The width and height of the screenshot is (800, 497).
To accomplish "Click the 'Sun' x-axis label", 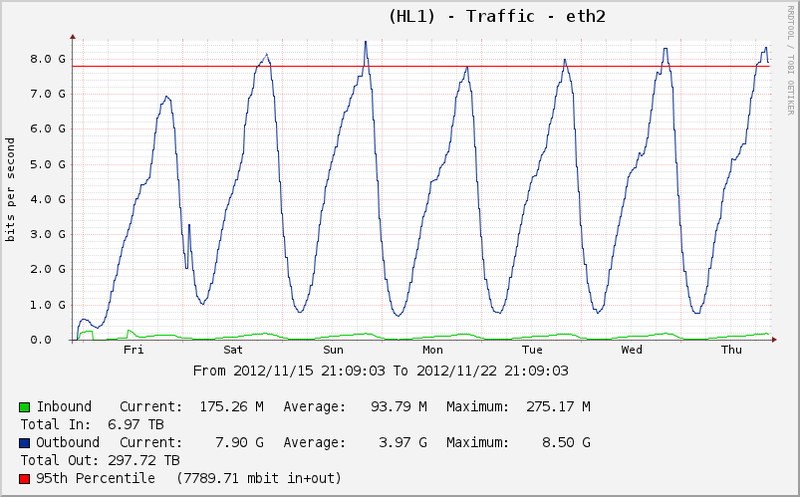I will [x=333, y=350].
